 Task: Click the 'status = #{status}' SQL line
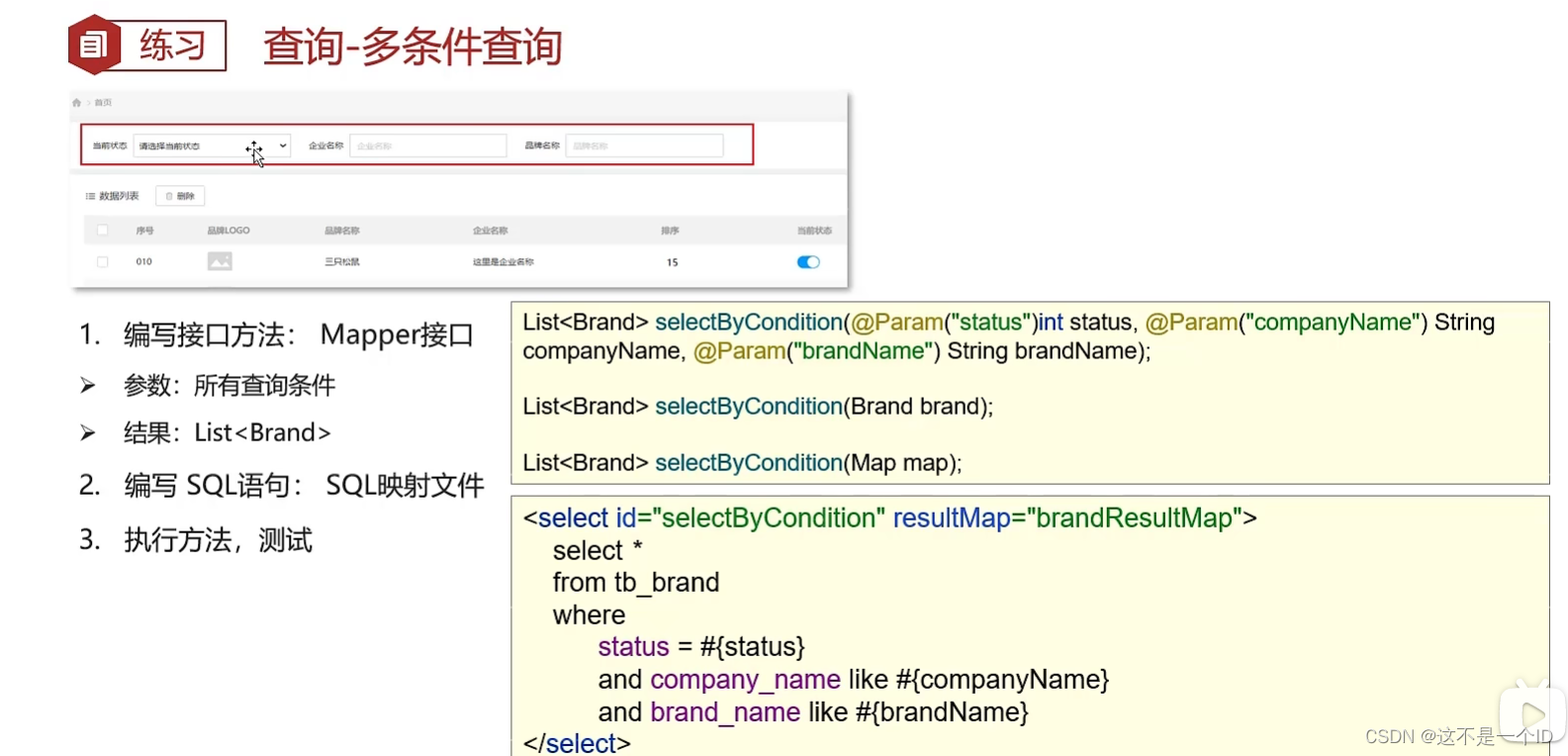(701, 646)
